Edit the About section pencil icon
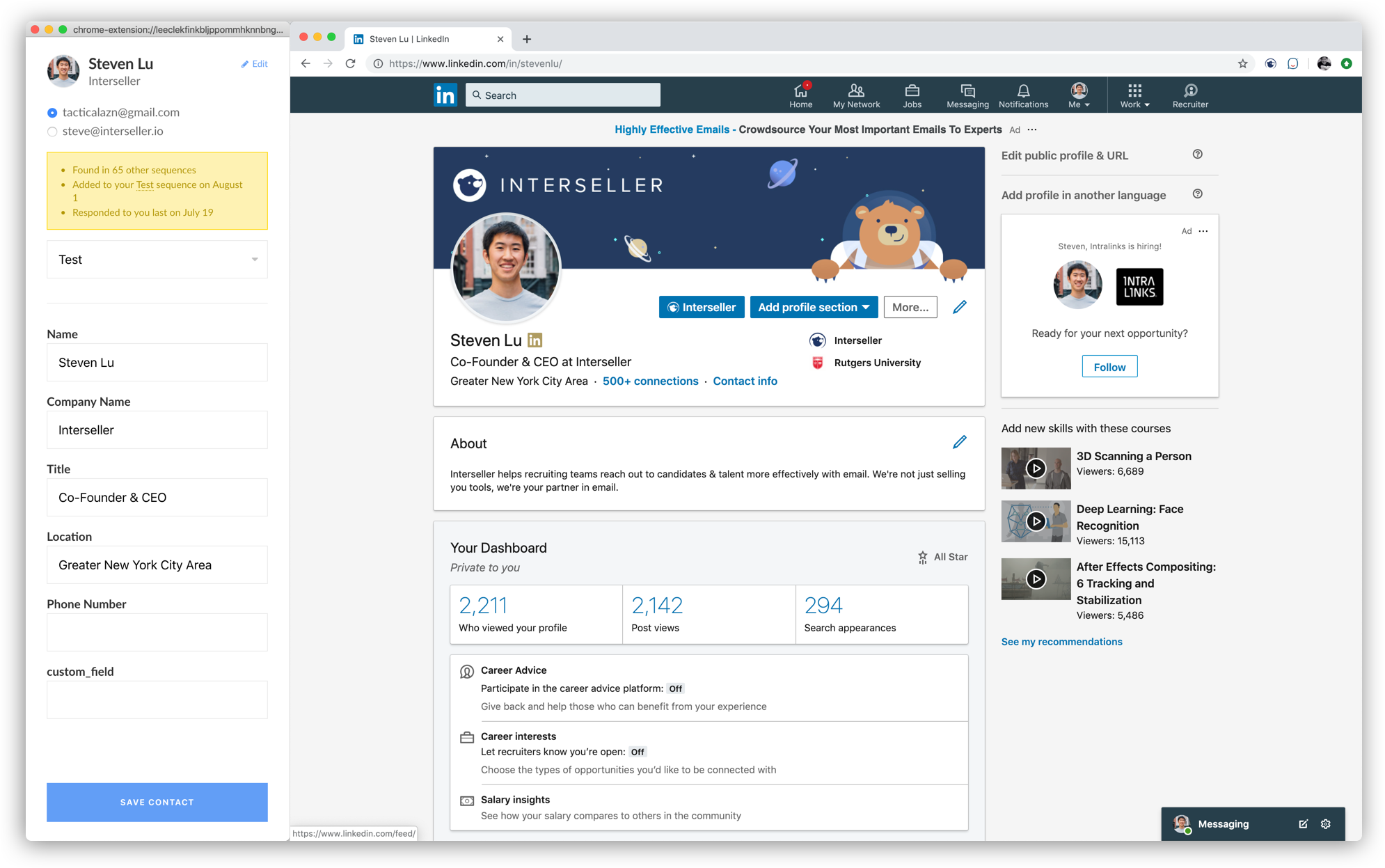This screenshot has height=868, width=1385. coord(959,442)
